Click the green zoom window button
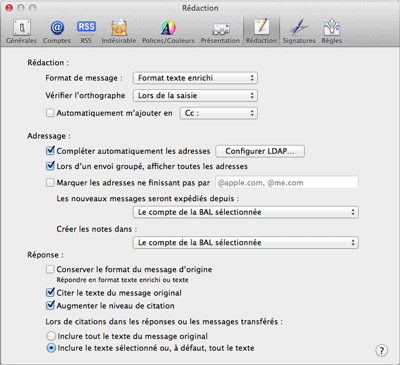This screenshot has height=365, width=400. (32, 8)
